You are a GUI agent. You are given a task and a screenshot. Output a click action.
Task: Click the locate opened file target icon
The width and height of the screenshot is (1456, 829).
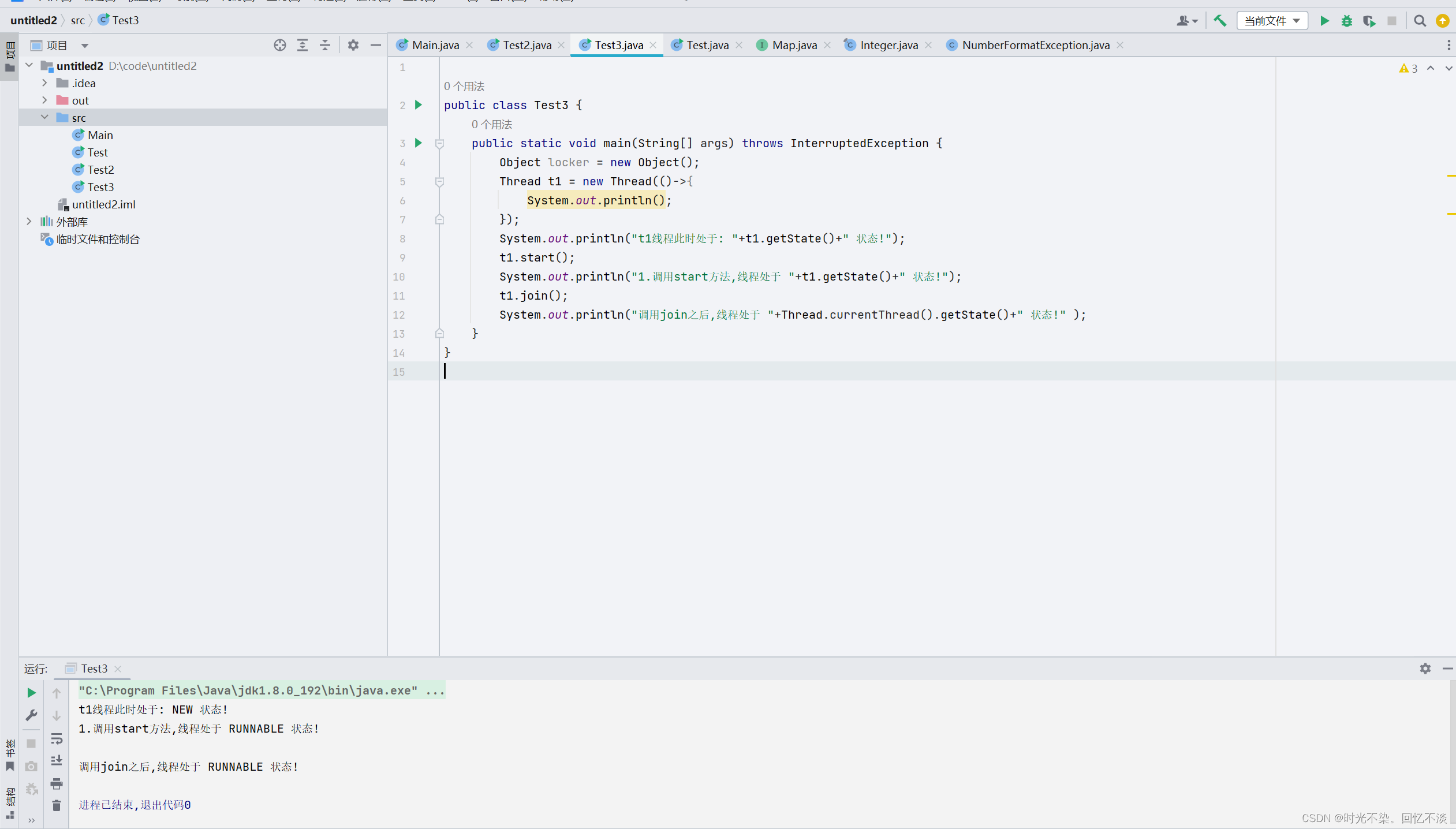(x=280, y=45)
